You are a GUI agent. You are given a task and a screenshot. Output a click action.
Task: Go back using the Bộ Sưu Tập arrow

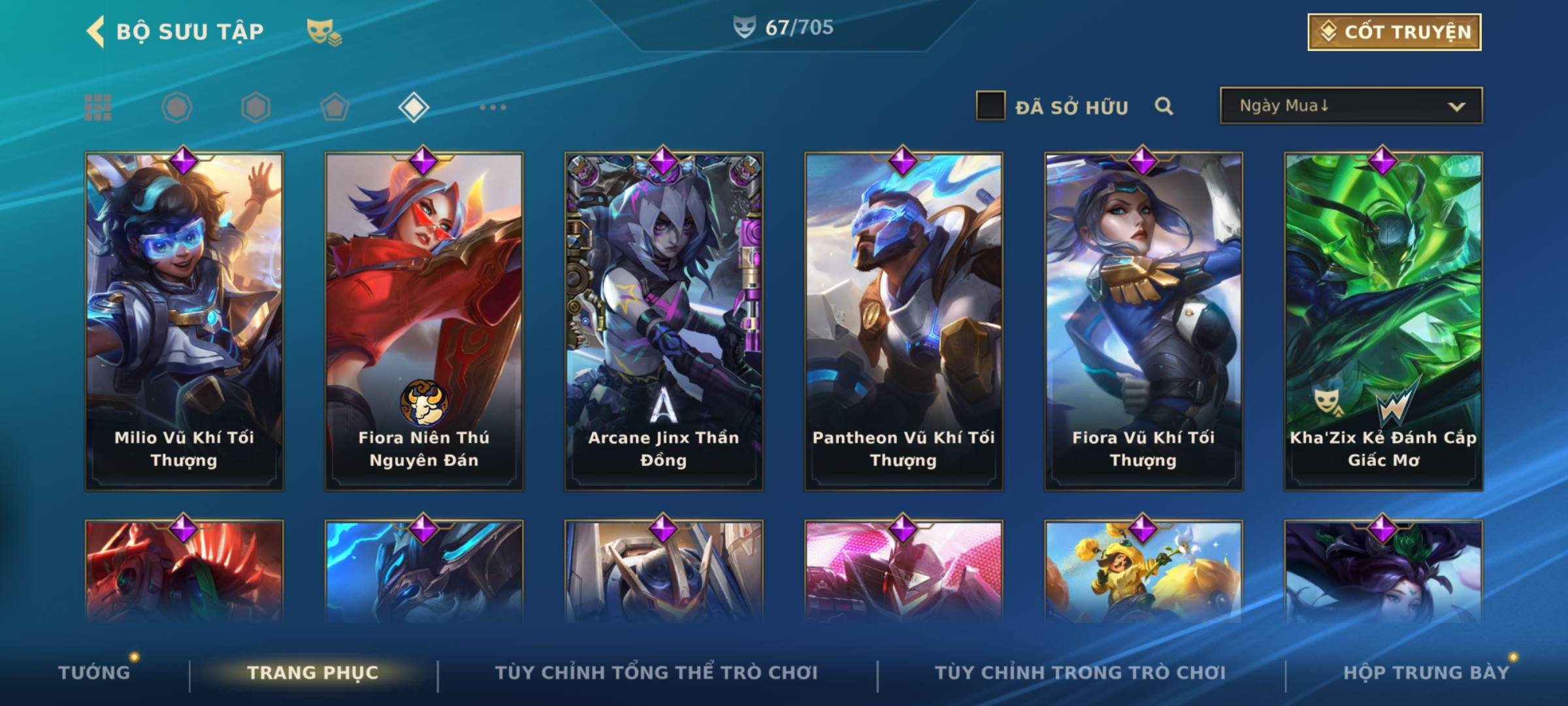[x=95, y=31]
